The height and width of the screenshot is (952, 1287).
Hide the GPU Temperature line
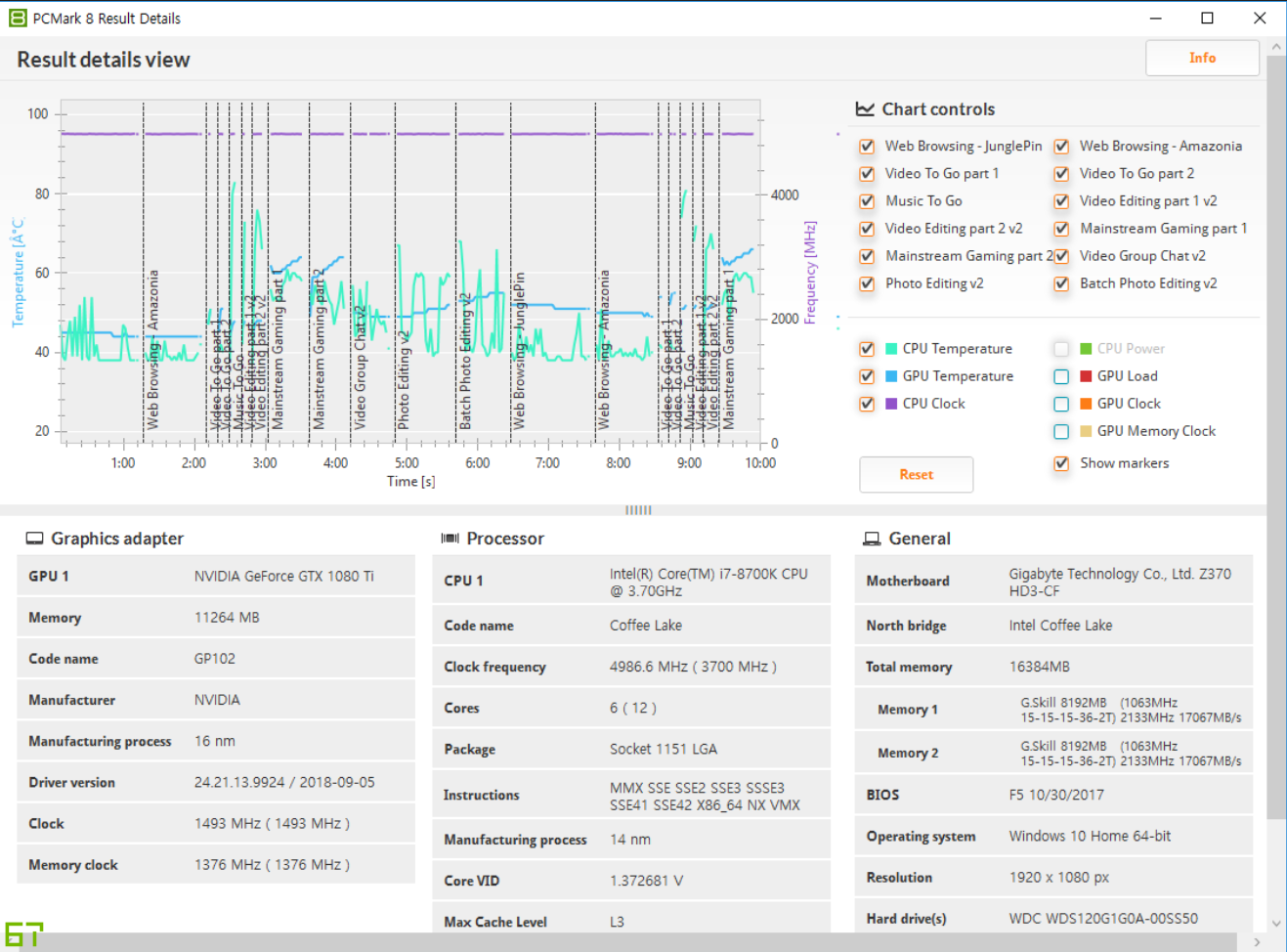click(867, 376)
